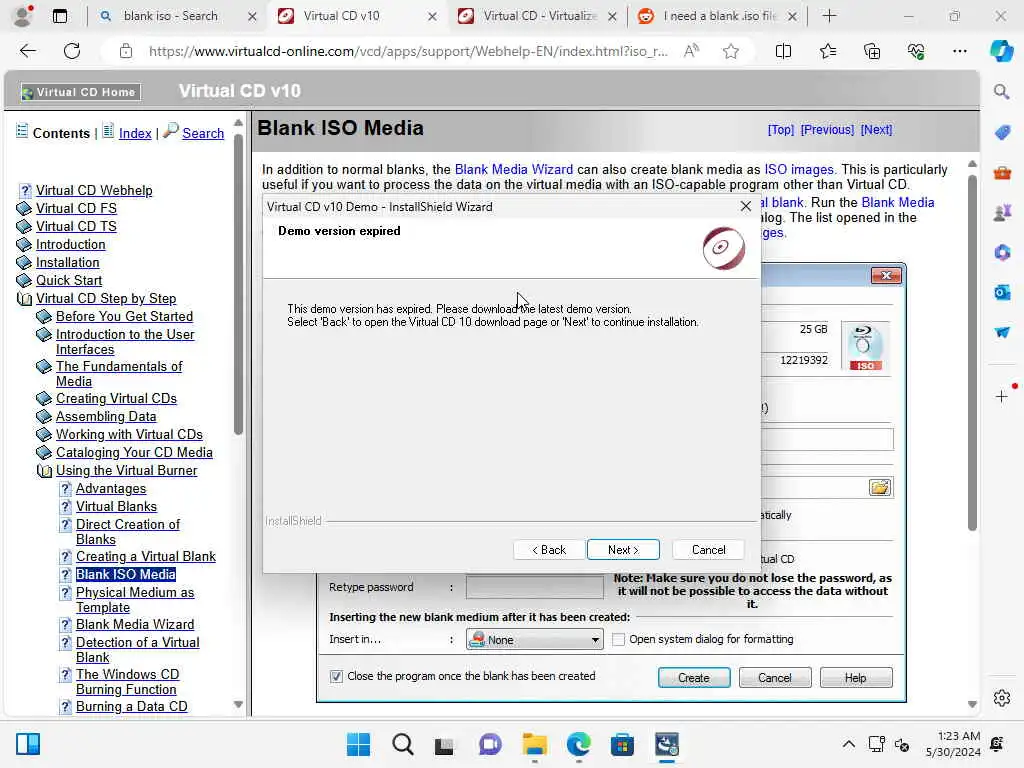Switch to I need a blank .iso file tab
This screenshot has width=1024, height=768.
click(718, 16)
